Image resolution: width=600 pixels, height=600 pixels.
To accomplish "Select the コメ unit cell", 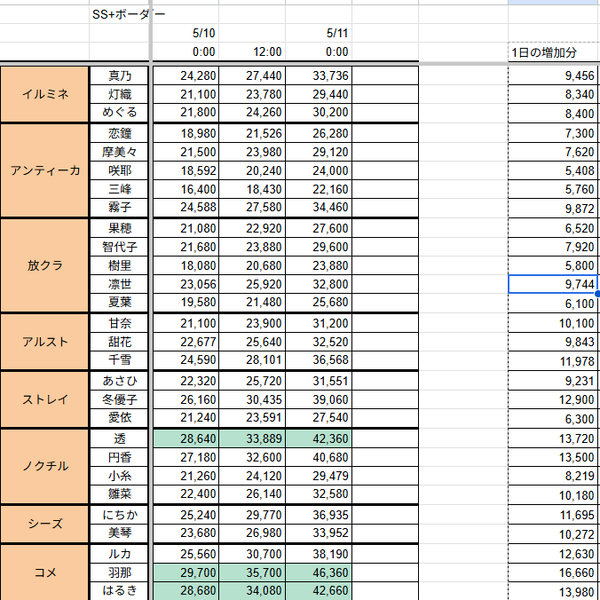I will click(45, 572).
